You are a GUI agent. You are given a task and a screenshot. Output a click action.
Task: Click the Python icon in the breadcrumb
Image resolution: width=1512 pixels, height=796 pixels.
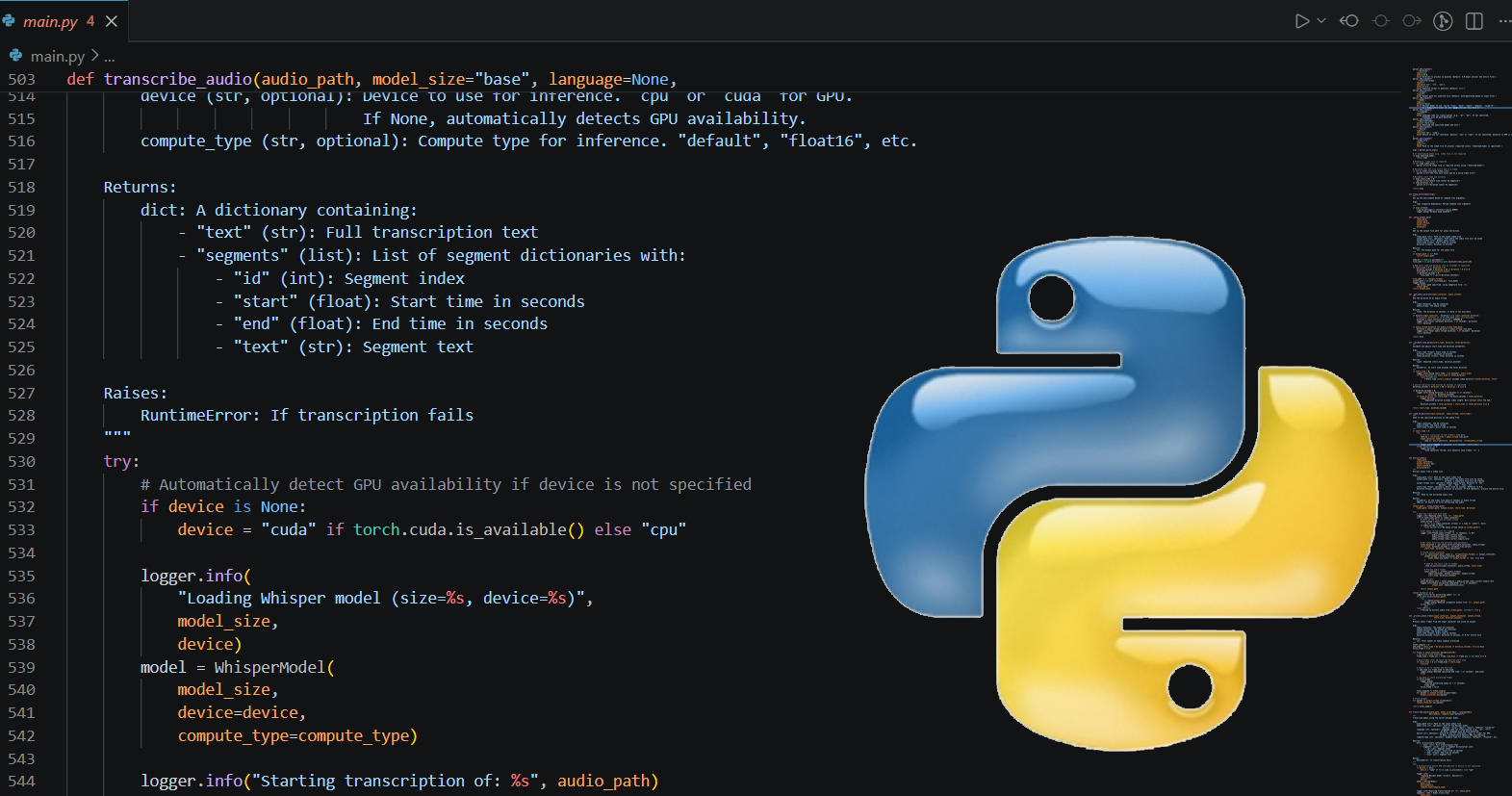click(16, 56)
